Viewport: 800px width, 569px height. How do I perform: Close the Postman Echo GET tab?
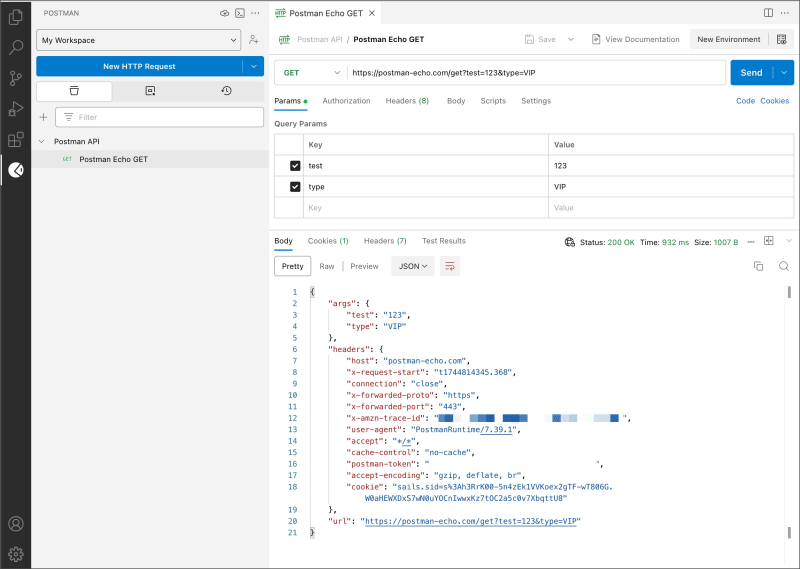[372, 13]
